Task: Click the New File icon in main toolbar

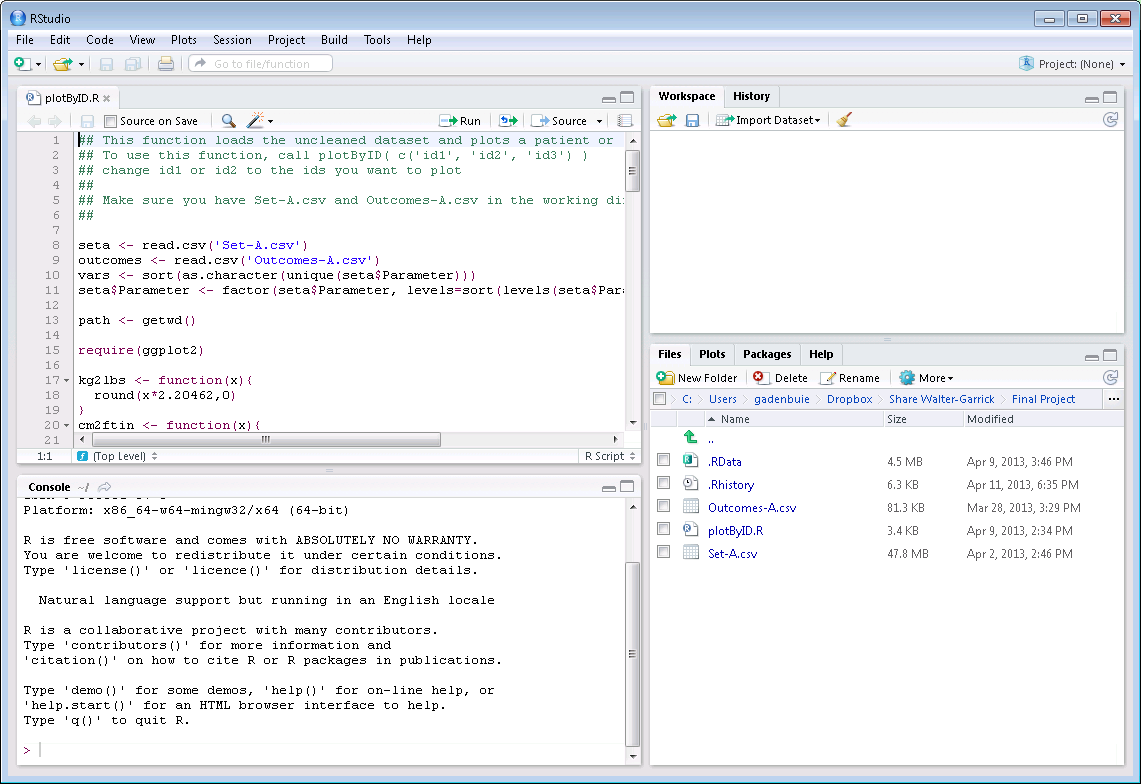Action: point(21,64)
